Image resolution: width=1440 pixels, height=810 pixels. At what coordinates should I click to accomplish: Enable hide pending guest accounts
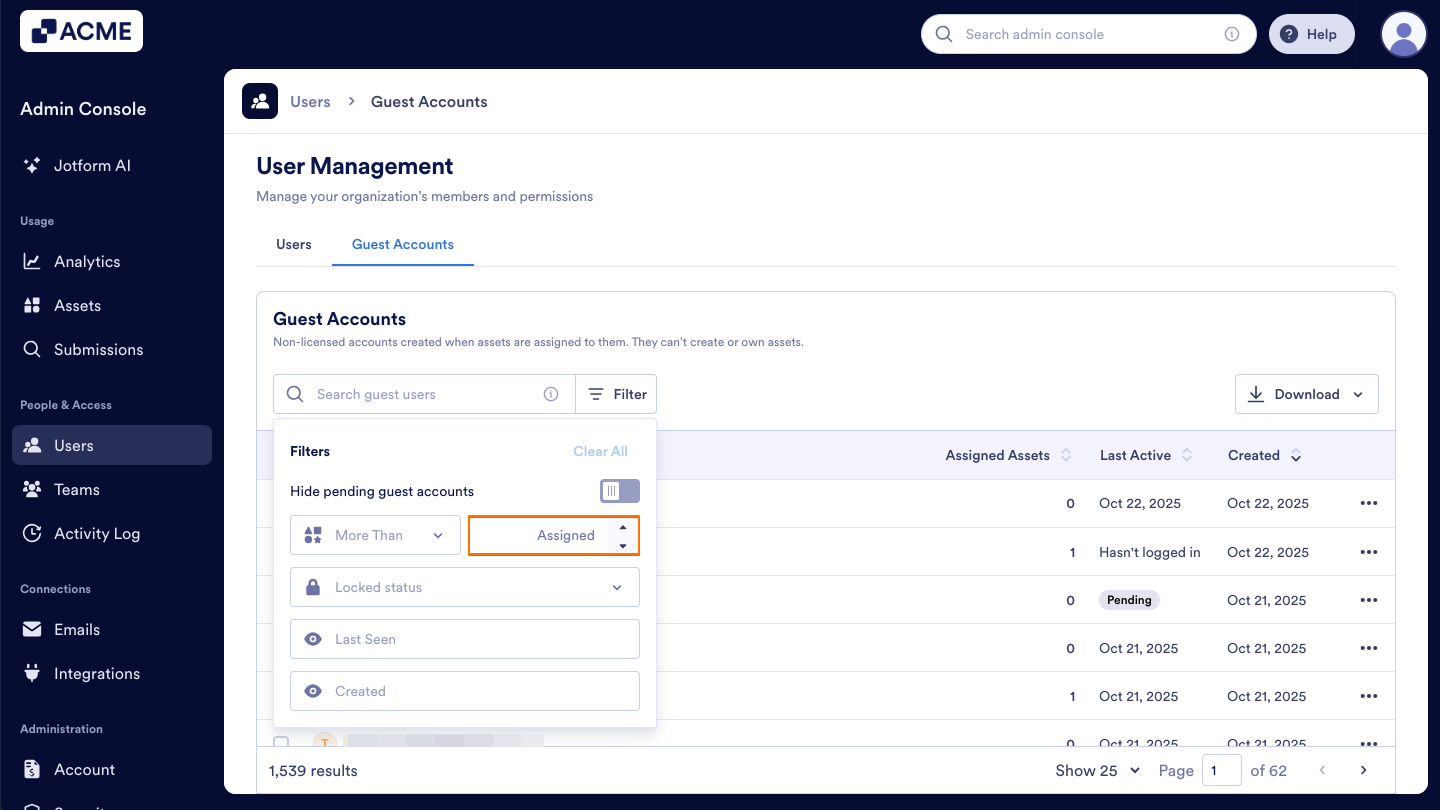coord(620,491)
